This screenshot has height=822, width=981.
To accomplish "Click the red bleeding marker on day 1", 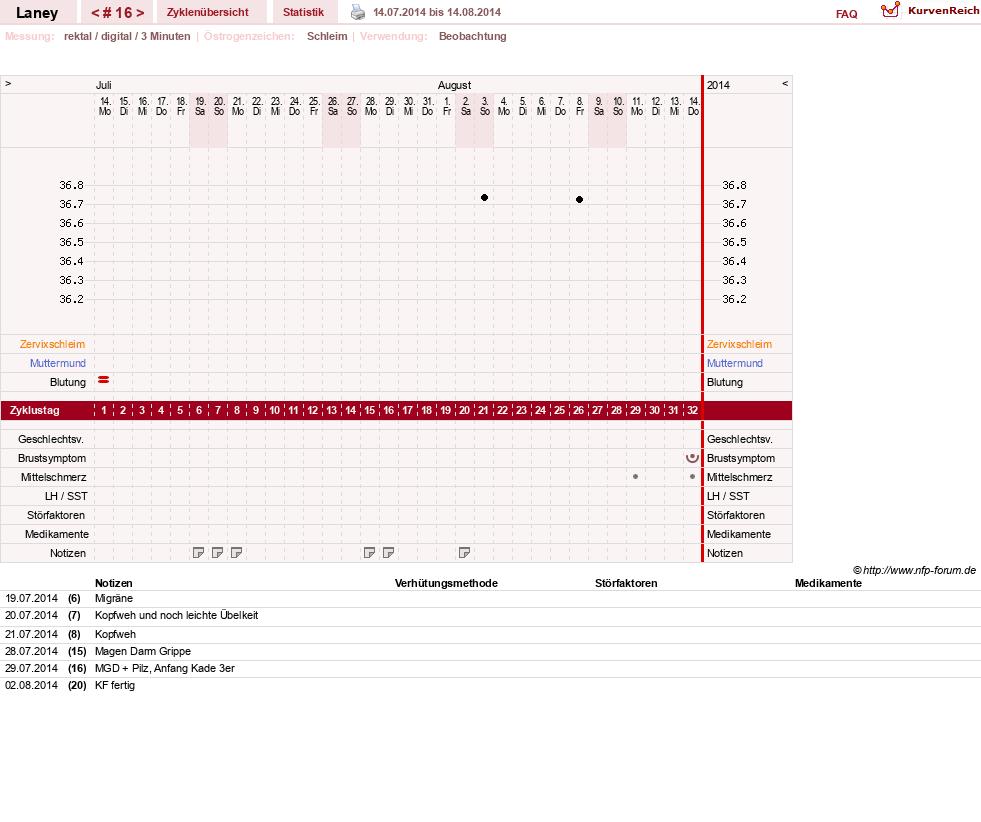I will pyautogui.click(x=104, y=380).
